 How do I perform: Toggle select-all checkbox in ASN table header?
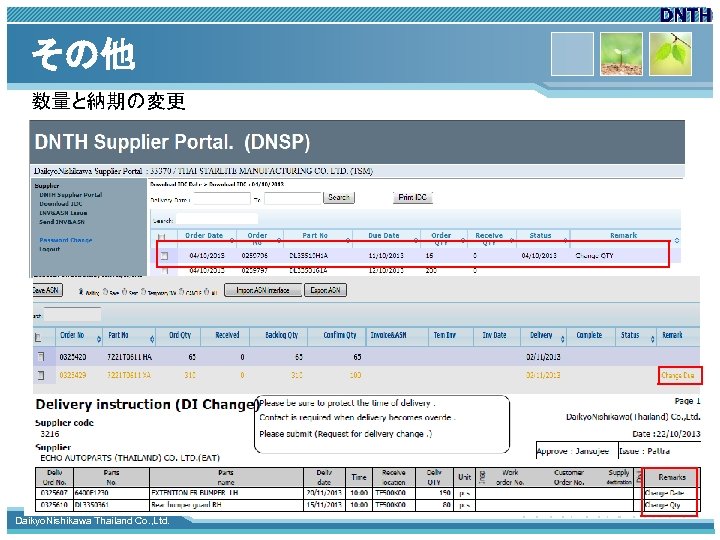(x=38, y=338)
